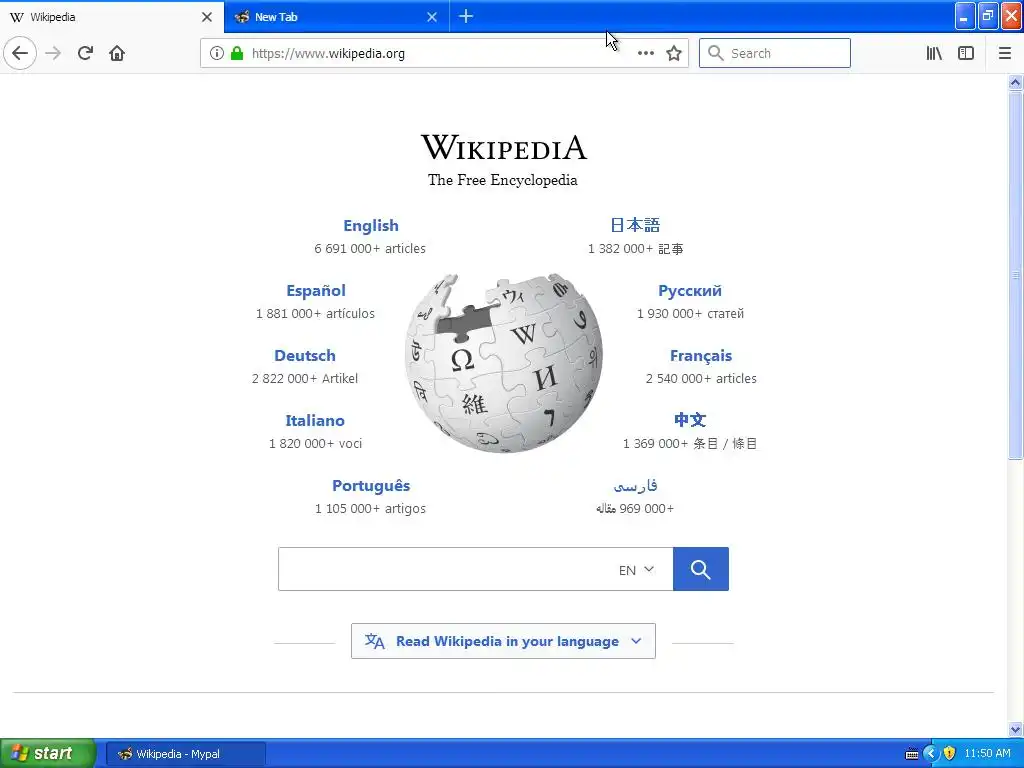Open English Wikipedia link

[x=371, y=225]
